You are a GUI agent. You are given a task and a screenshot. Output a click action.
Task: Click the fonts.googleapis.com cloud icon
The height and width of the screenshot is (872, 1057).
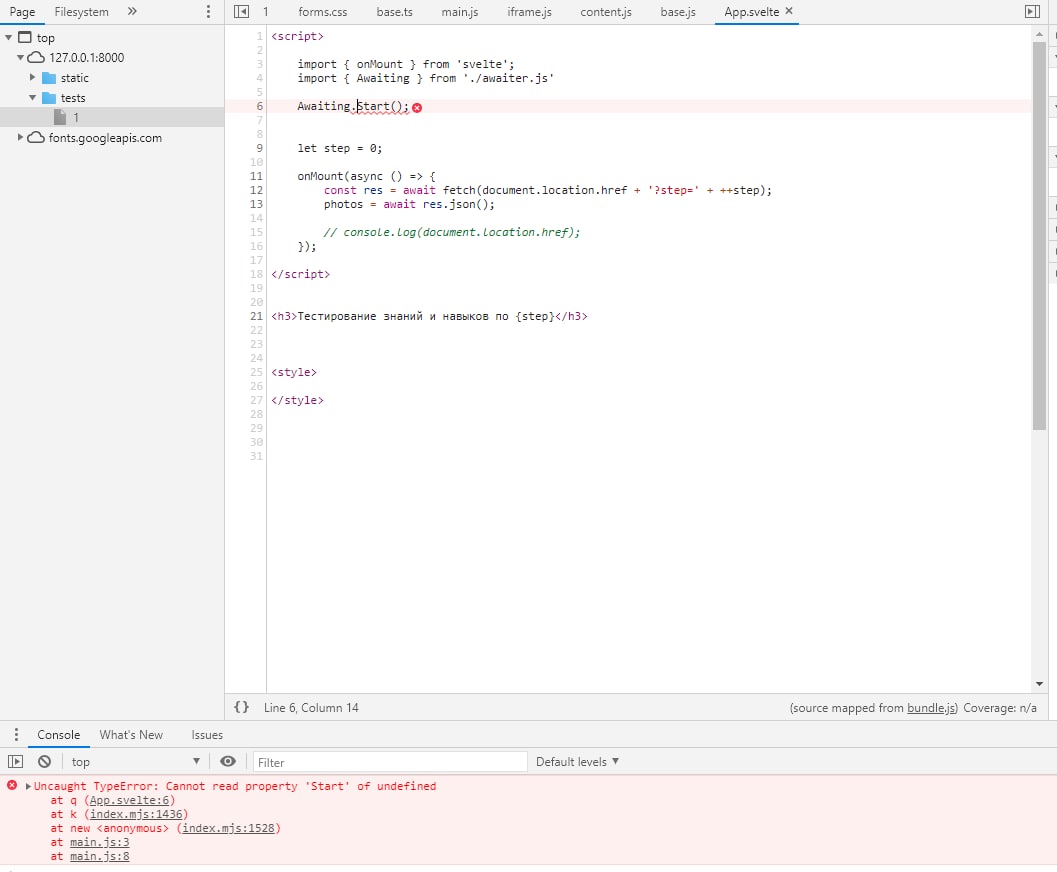pyautogui.click(x=36, y=137)
